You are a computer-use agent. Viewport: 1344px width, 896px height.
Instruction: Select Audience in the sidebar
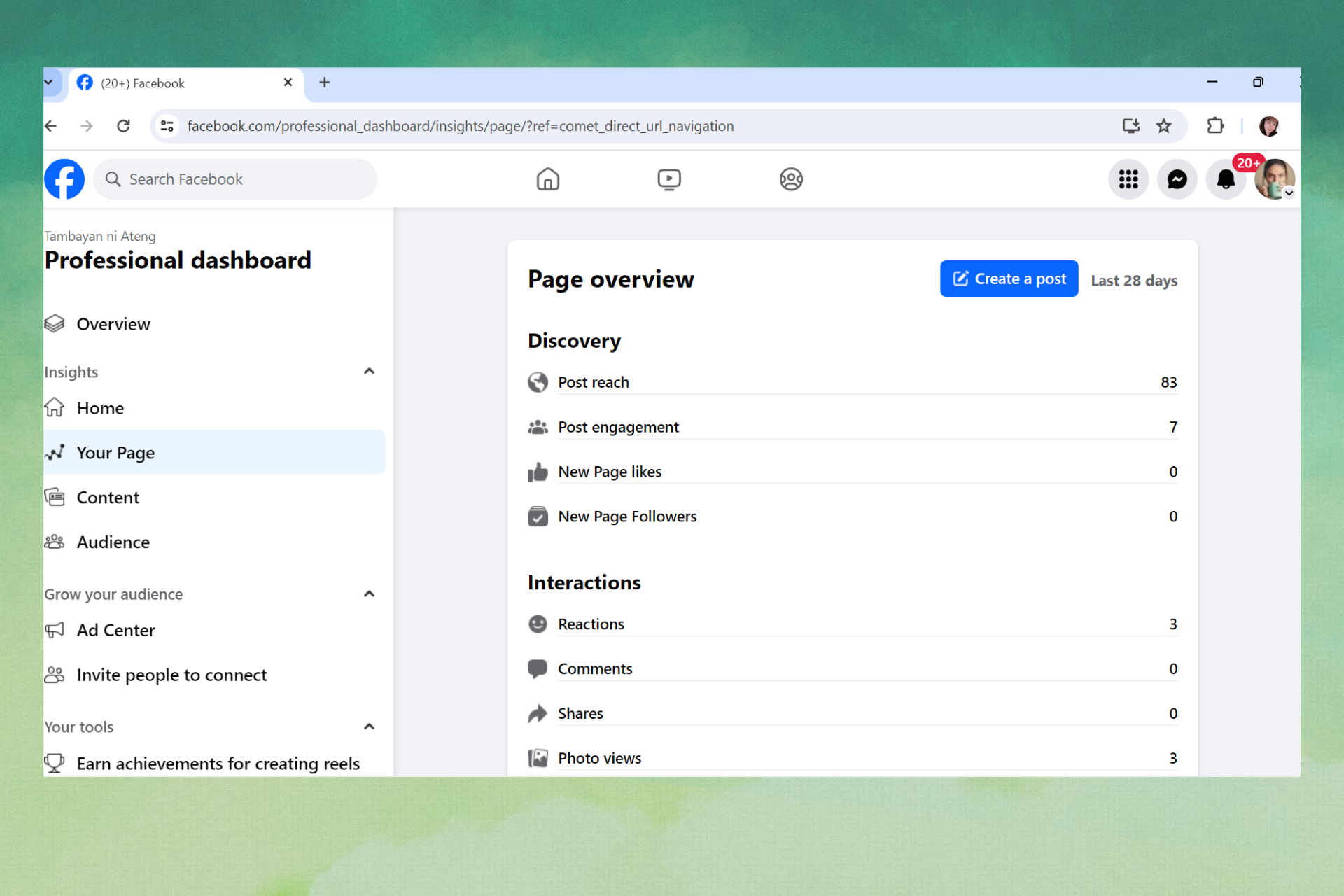(x=113, y=542)
